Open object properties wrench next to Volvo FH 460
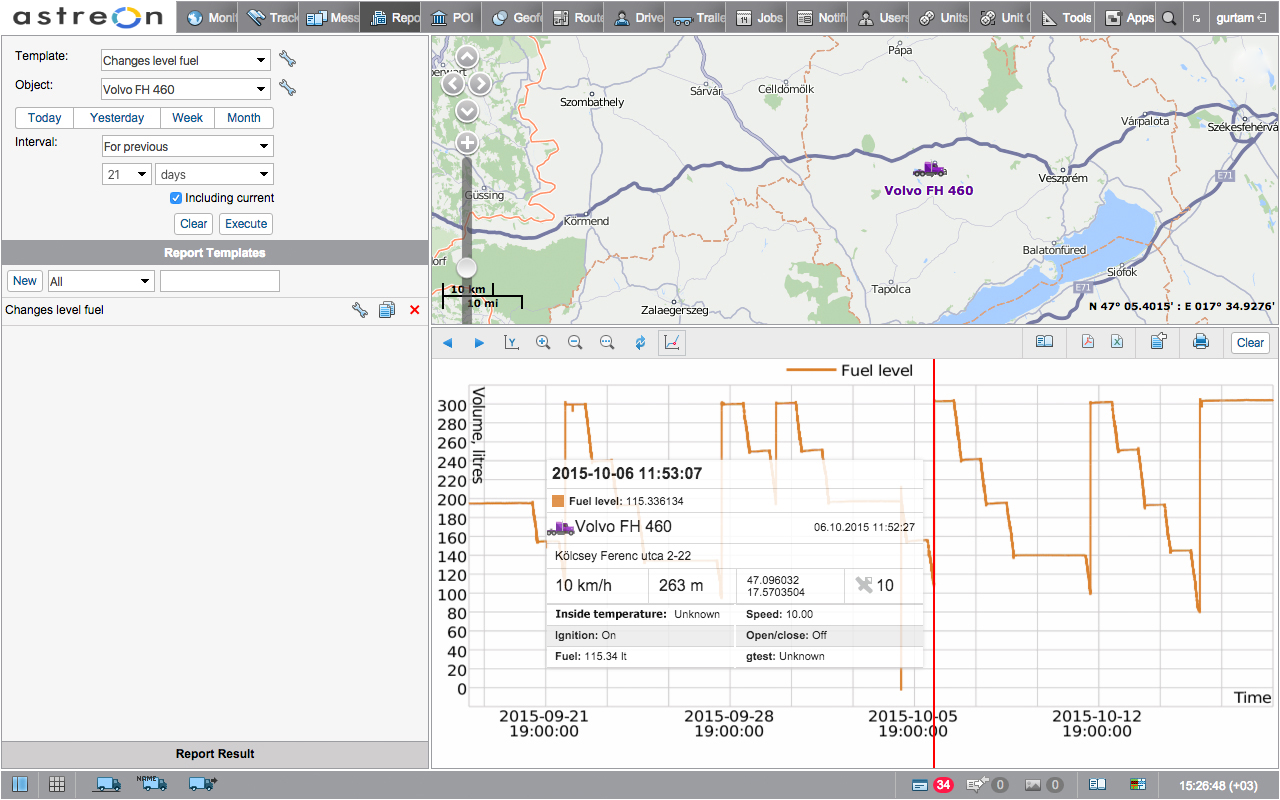The height and width of the screenshot is (800, 1280). point(287,88)
